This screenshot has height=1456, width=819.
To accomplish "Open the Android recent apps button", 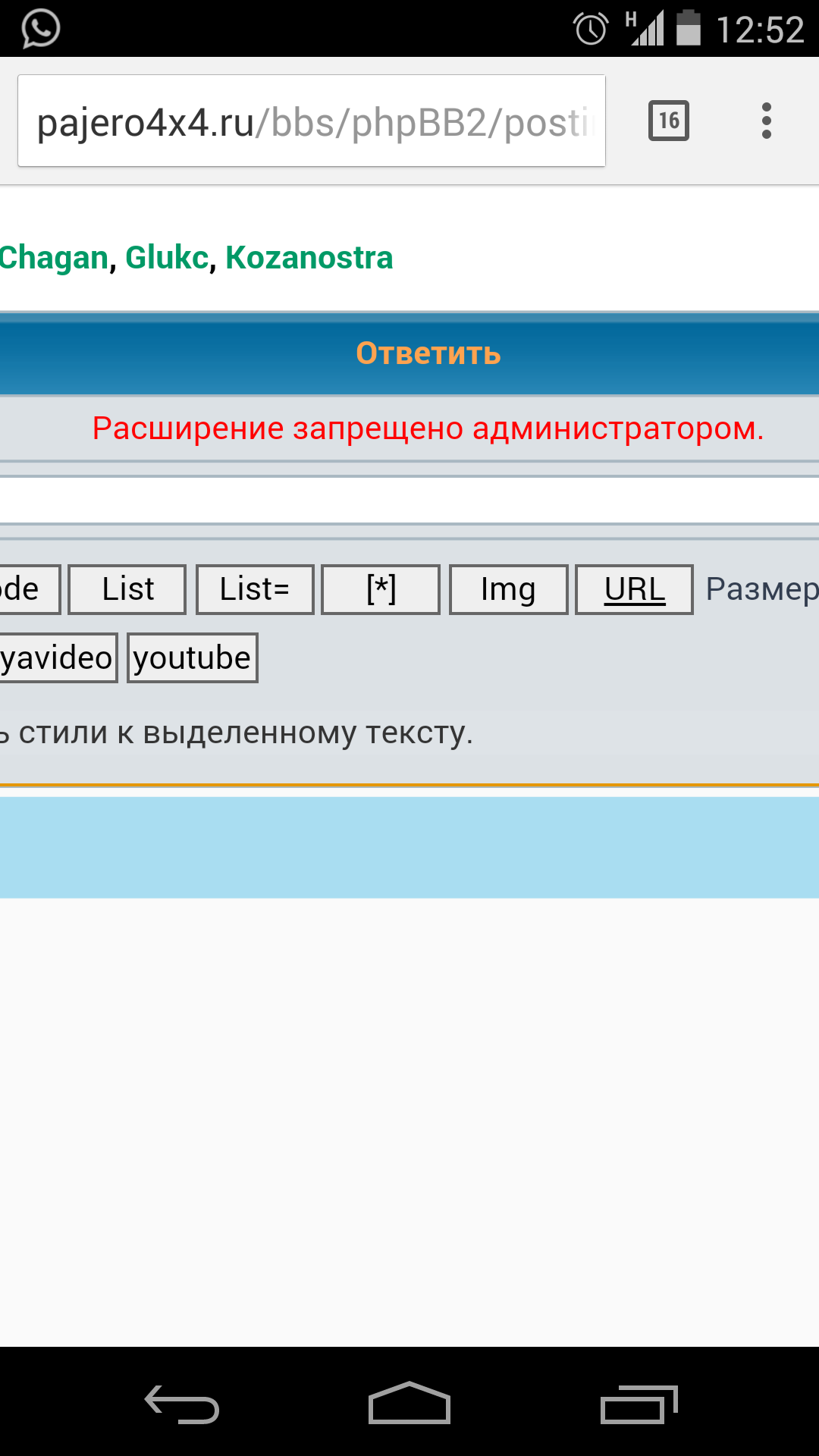I will (638, 1404).
